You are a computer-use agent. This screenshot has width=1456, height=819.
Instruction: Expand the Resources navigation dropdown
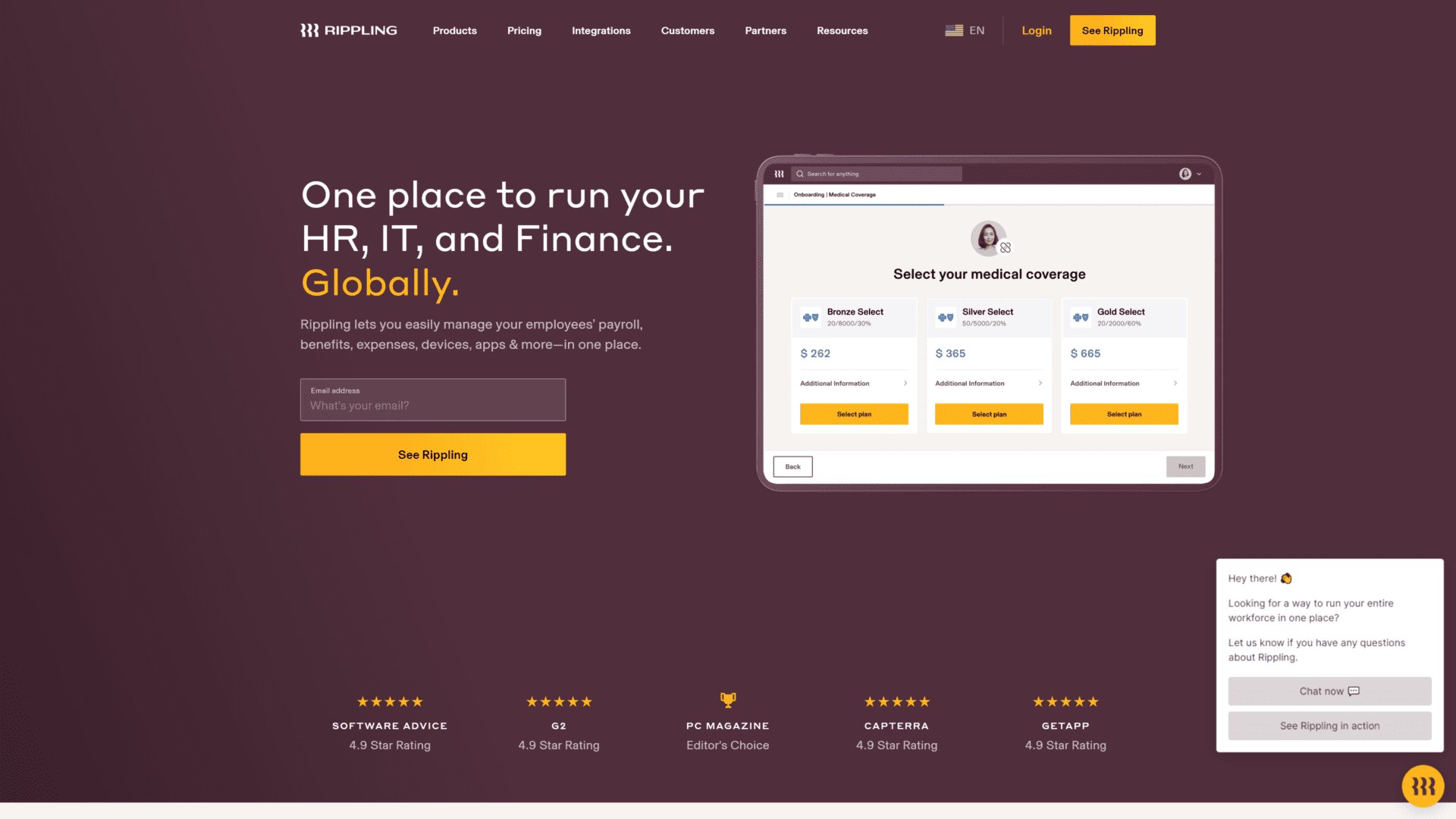[x=842, y=30]
